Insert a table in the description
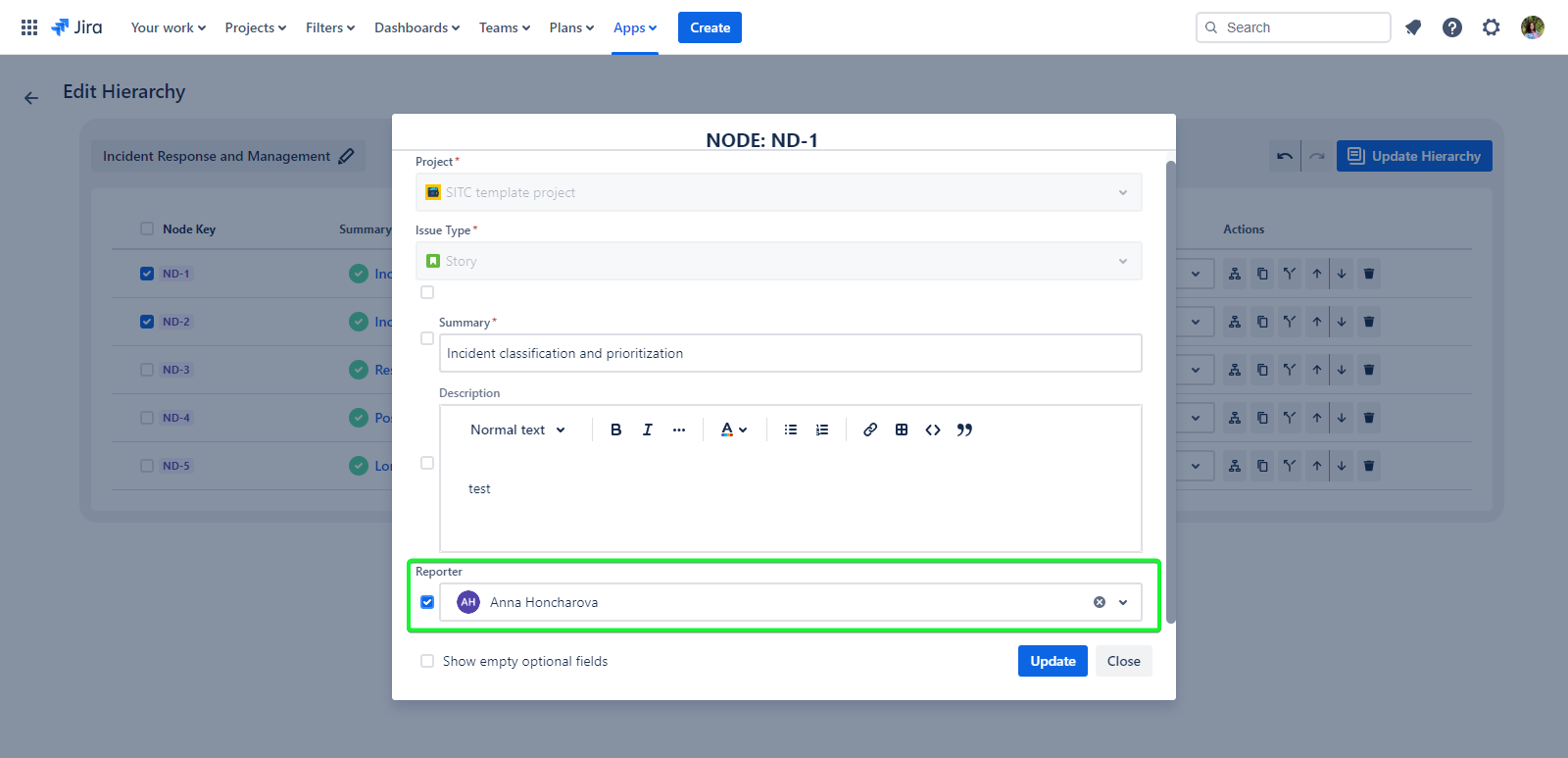This screenshot has width=1568, height=758. 901,430
